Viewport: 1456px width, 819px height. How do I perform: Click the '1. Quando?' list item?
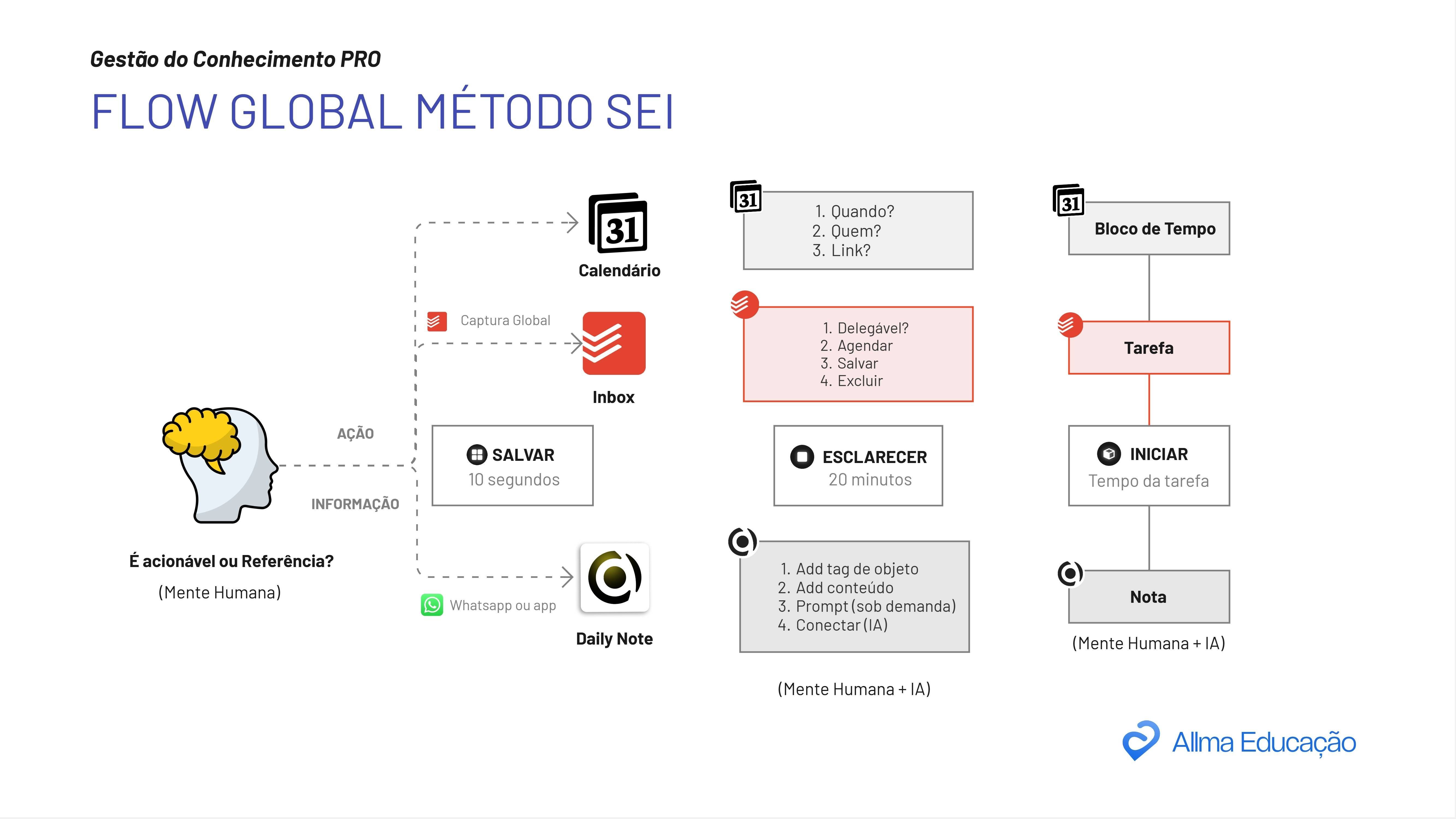coord(854,211)
